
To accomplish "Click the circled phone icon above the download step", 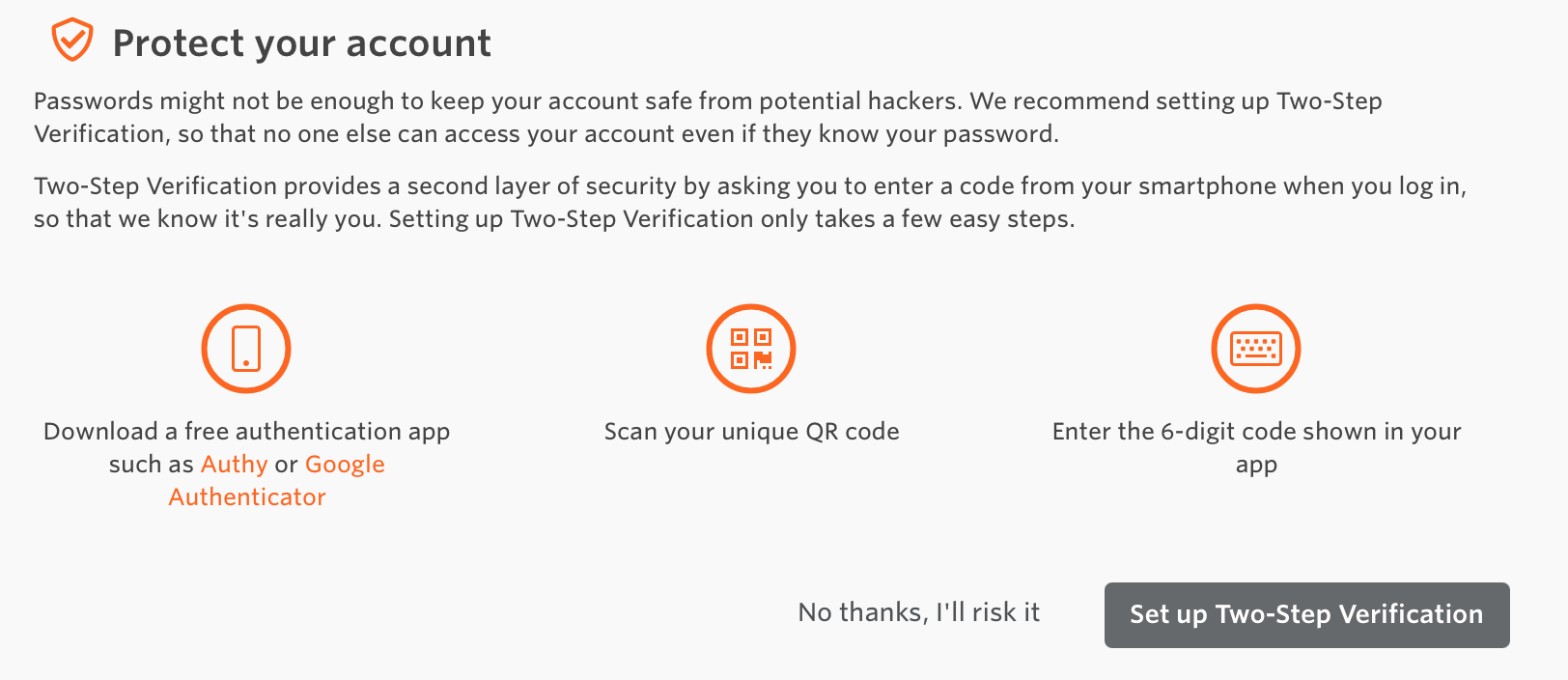I will point(245,349).
